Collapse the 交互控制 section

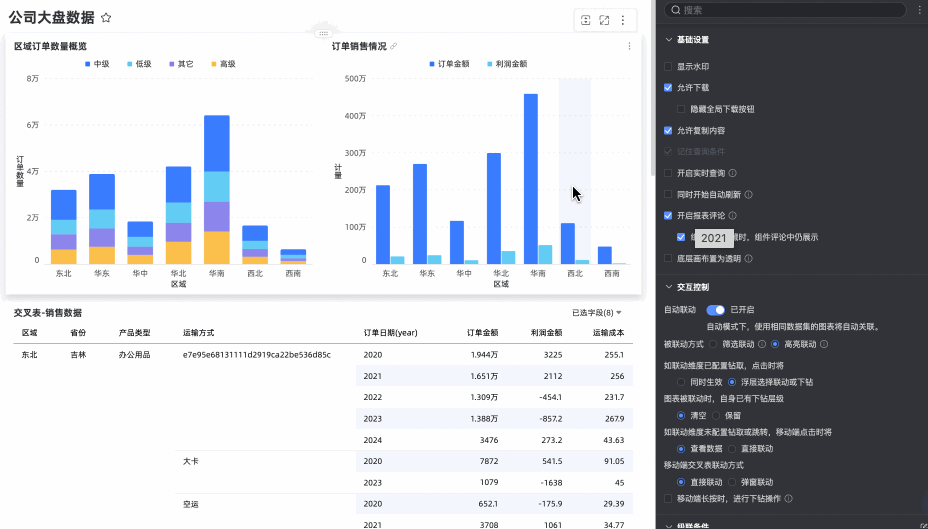coord(669,287)
